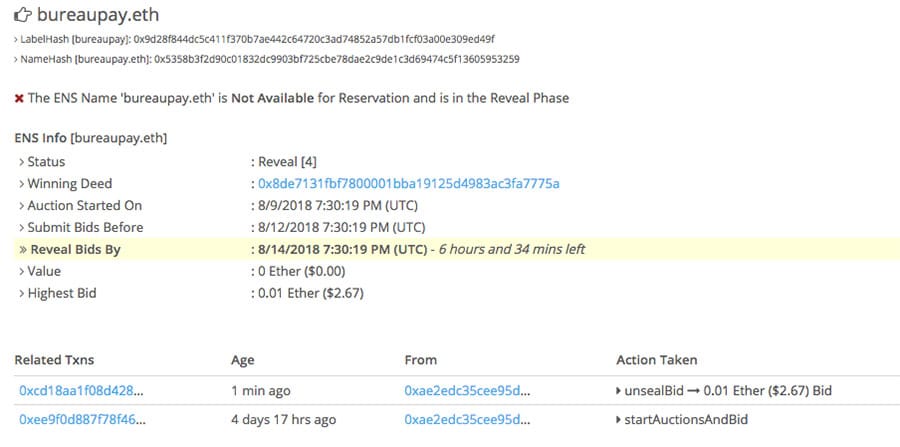Open From address in the startAuctionsAndBid row
Screen dimensions: 900x447
click(x=467, y=420)
